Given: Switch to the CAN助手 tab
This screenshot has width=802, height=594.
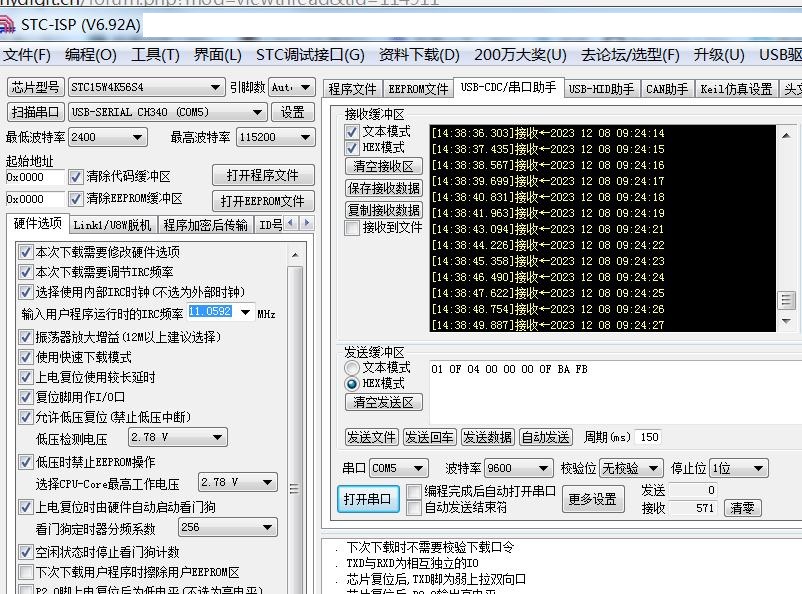Looking at the screenshot, I should coord(666,89).
